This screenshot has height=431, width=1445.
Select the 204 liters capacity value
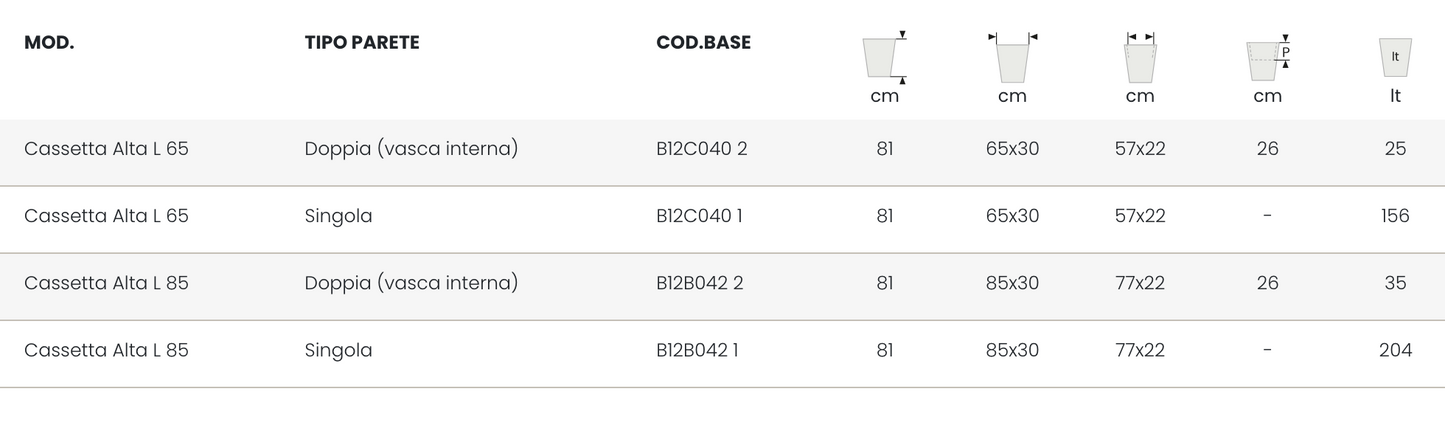1395,350
